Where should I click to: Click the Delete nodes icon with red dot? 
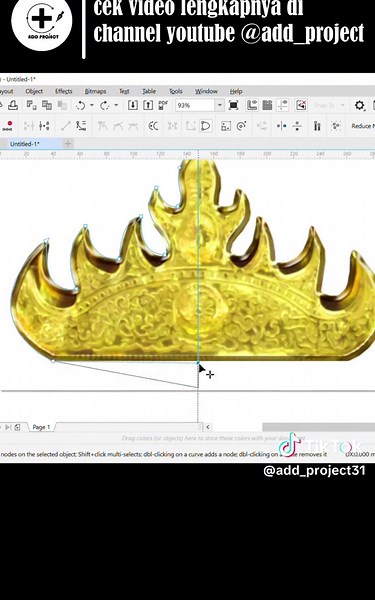(8, 126)
